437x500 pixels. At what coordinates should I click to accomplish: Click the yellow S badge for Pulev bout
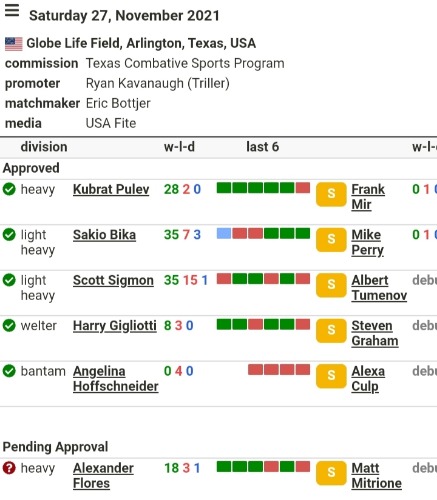coord(331,194)
